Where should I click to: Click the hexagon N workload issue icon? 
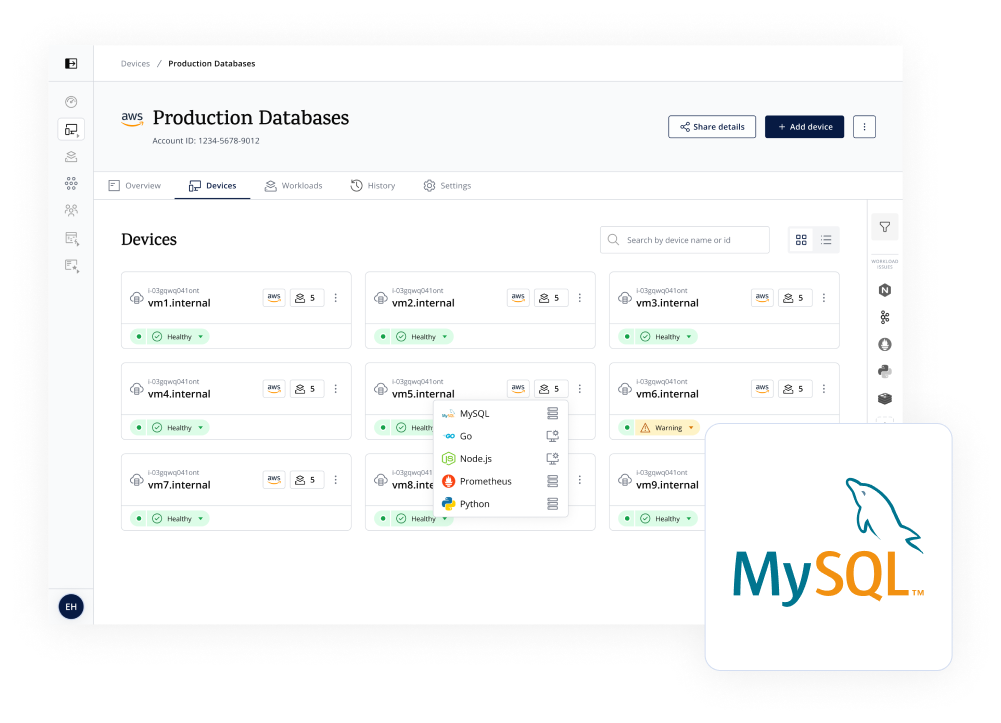click(885, 290)
